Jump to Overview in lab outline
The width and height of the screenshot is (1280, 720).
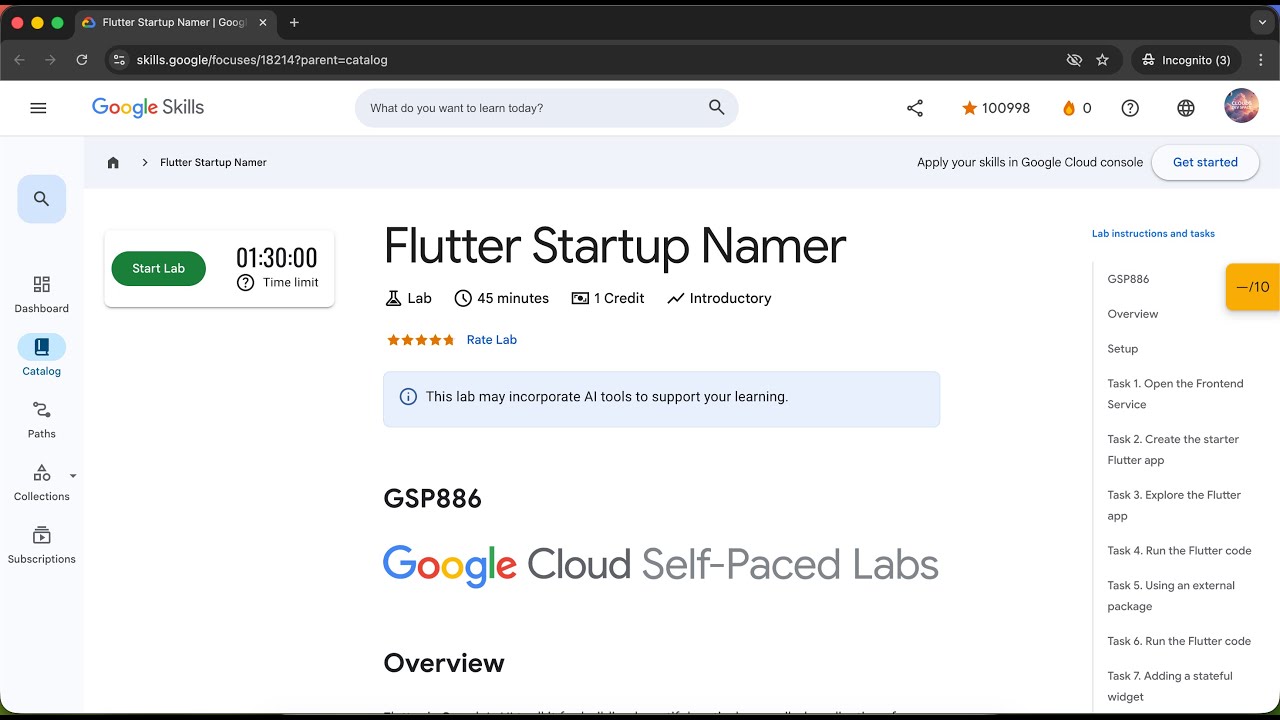click(x=1133, y=314)
